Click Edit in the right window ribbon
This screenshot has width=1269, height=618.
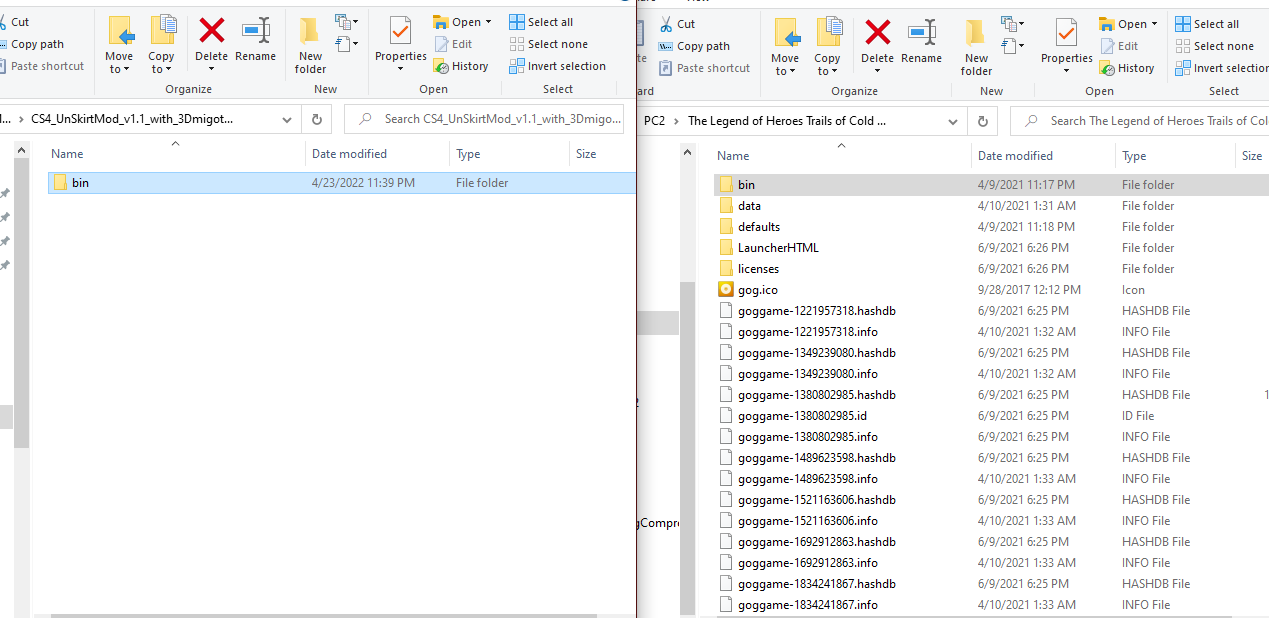(1119, 46)
